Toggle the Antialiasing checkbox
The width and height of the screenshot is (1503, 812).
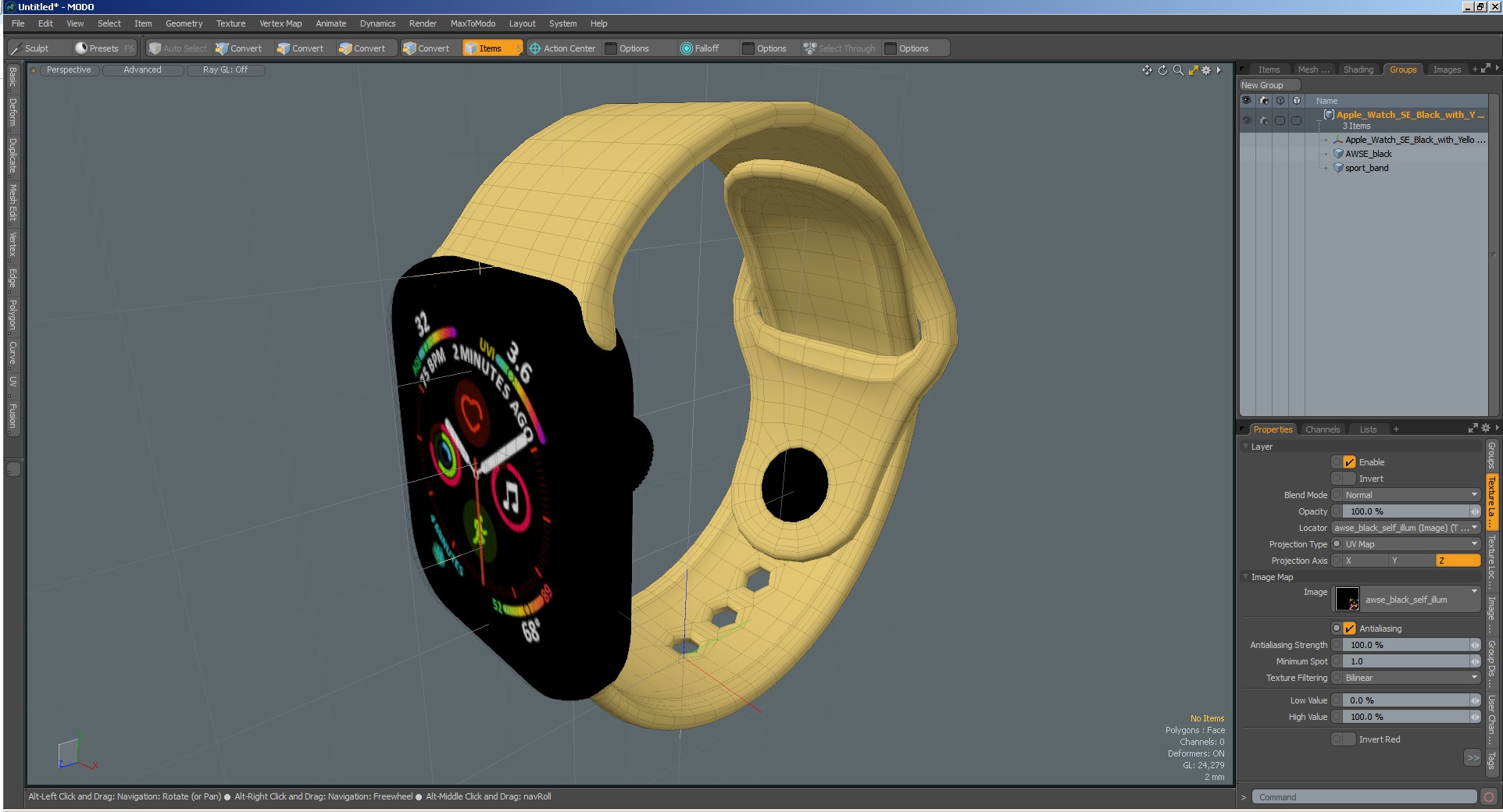click(1349, 629)
